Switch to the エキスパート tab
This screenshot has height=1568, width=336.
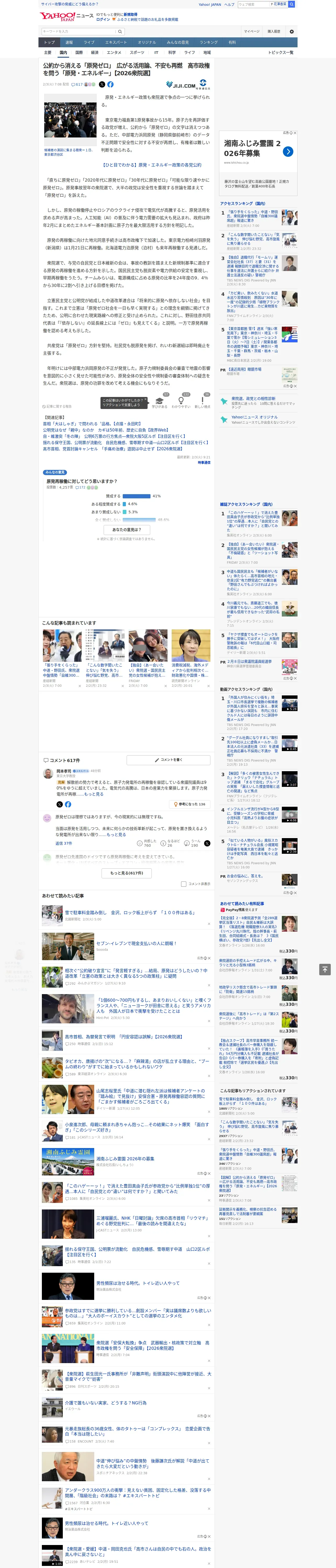(x=116, y=42)
